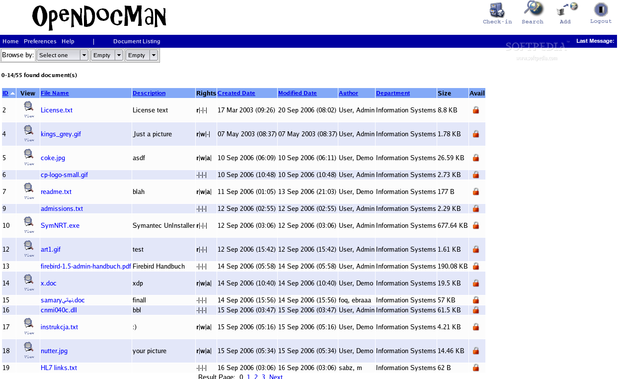Sort by Department column header
This screenshot has height=379, width=620.
coord(393,93)
